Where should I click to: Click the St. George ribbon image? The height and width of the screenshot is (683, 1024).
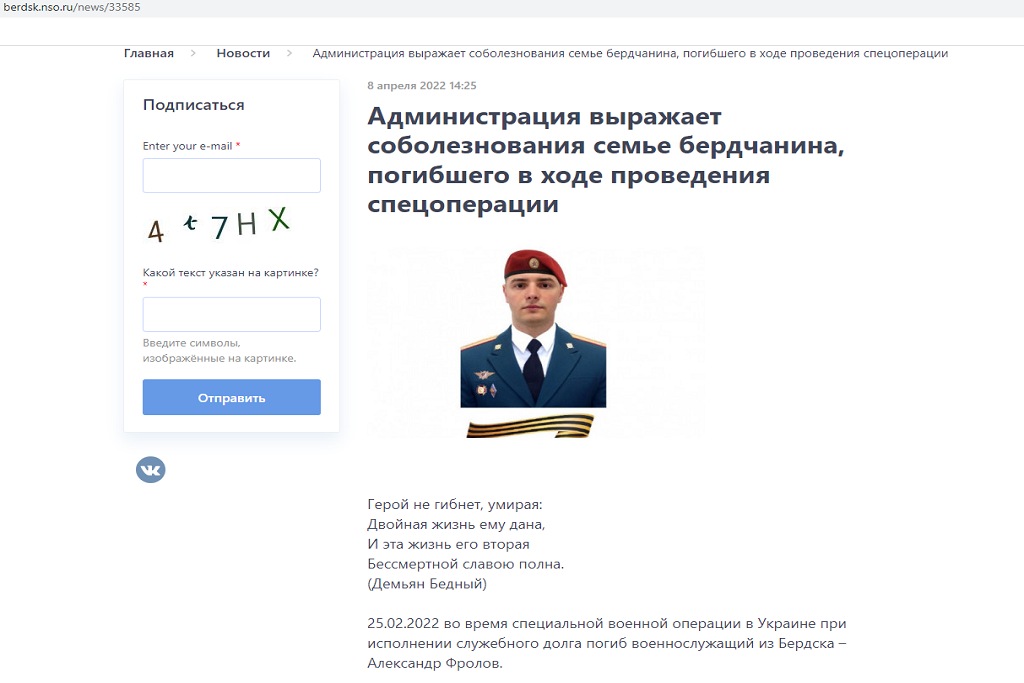[x=530, y=426]
